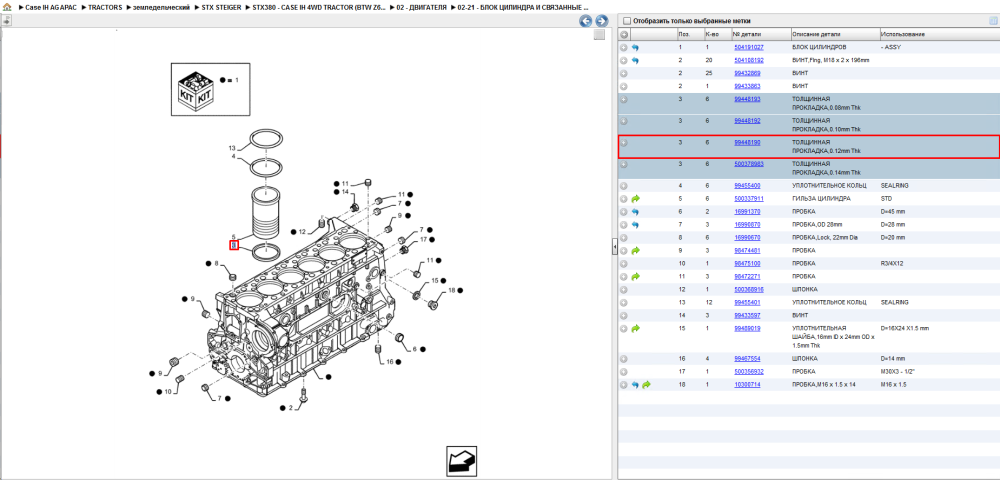Image resolution: width=1000 pixels, height=480 pixels.
Task: Click the blue back arrow on ВИНТ,Flng M18 row
Action: (x=635, y=61)
